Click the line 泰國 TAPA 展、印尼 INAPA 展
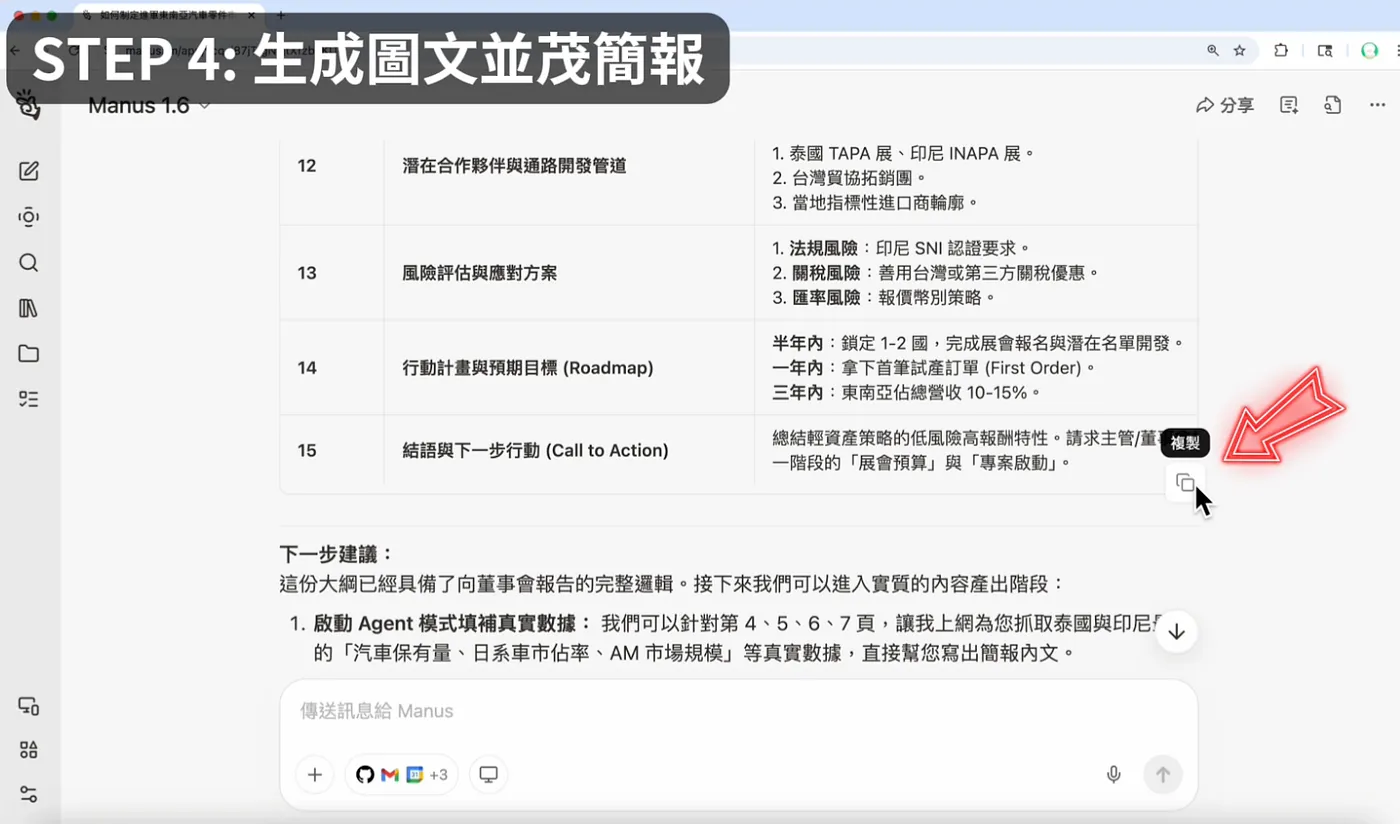1400x824 pixels. (903, 154)
